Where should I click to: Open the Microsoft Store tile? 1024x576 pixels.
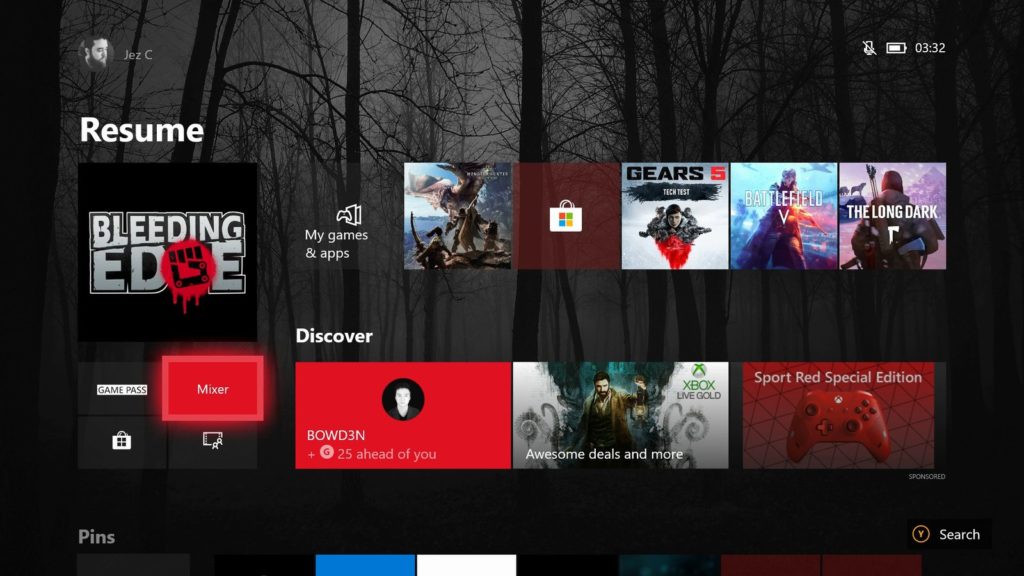[566, 216]
